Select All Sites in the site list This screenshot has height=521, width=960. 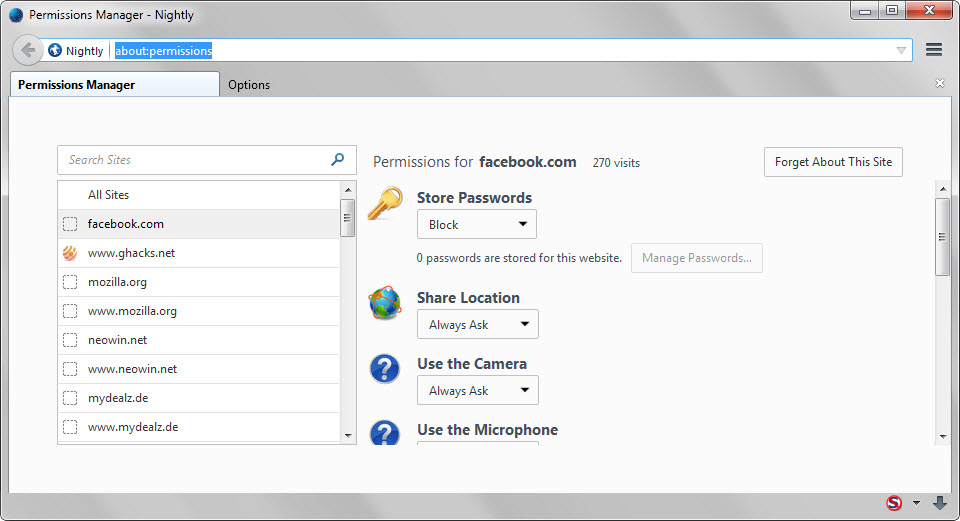pos(198,195)
